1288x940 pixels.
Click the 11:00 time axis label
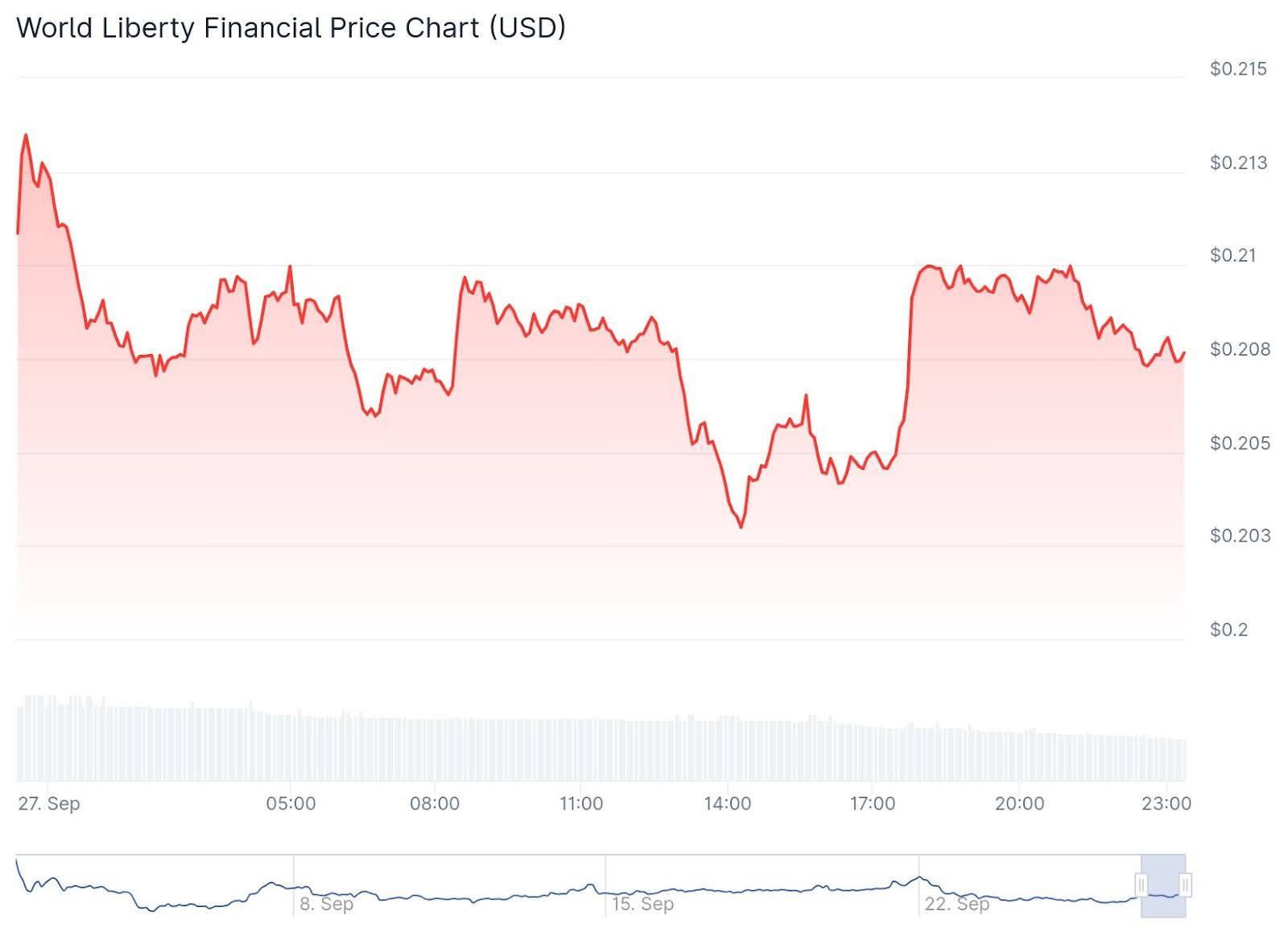[581, 803]
